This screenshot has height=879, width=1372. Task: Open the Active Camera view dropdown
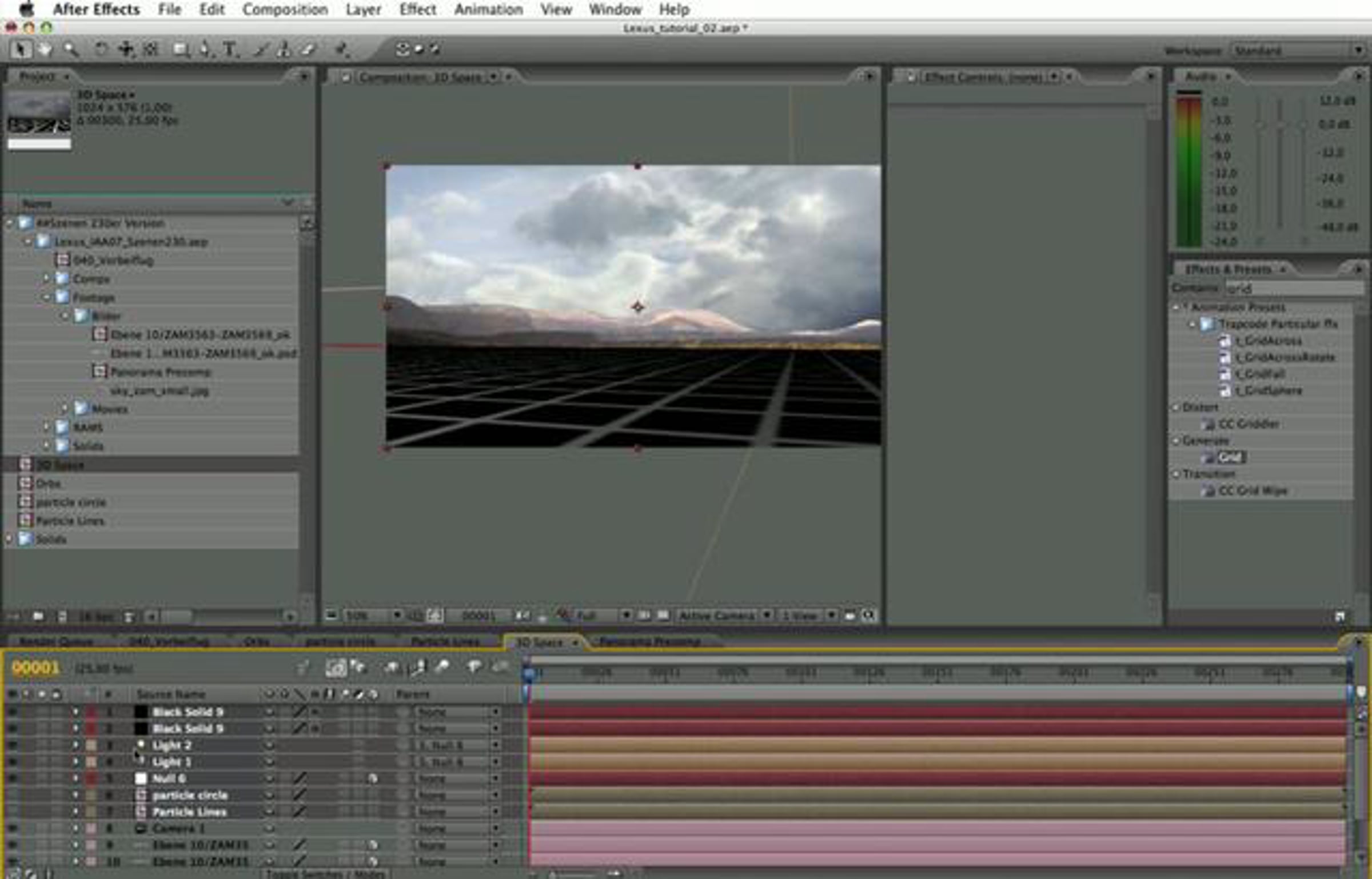click(725, 616)
